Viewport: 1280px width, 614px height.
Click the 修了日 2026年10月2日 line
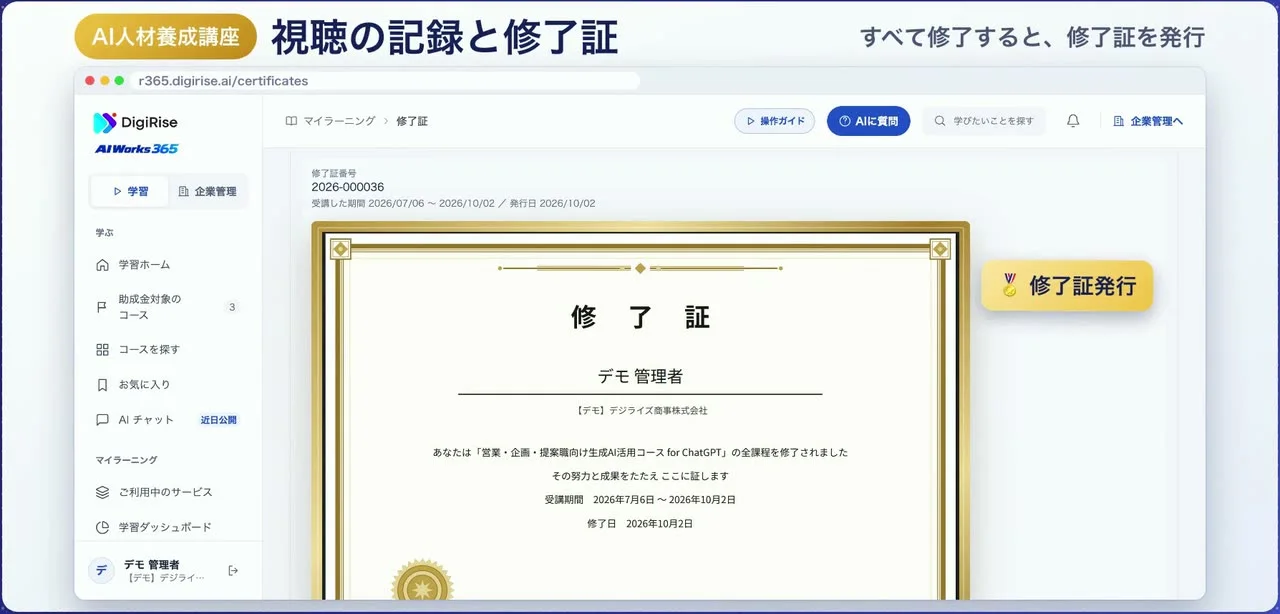[640, 523]
